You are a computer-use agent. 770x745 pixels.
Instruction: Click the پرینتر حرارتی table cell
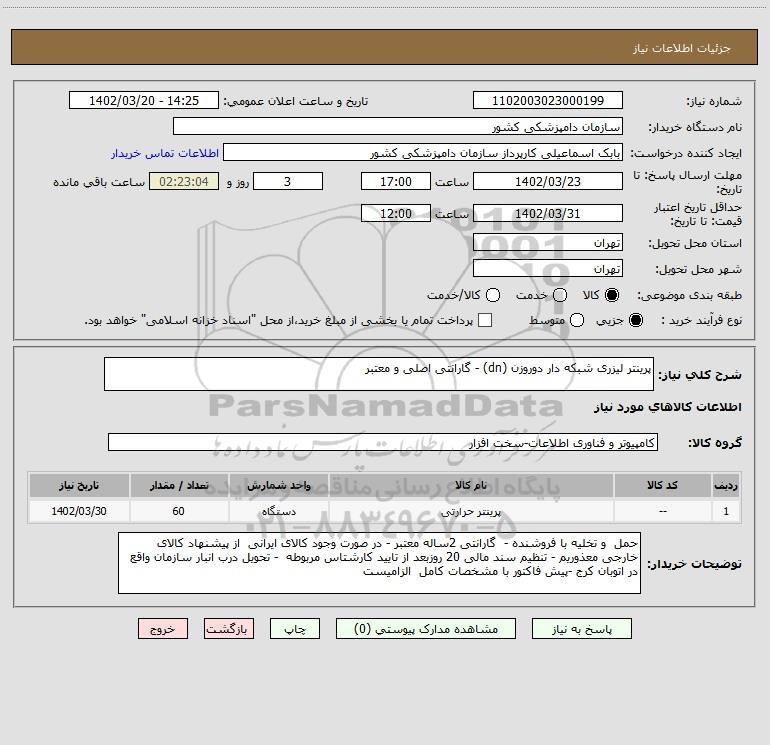[470, 511]
